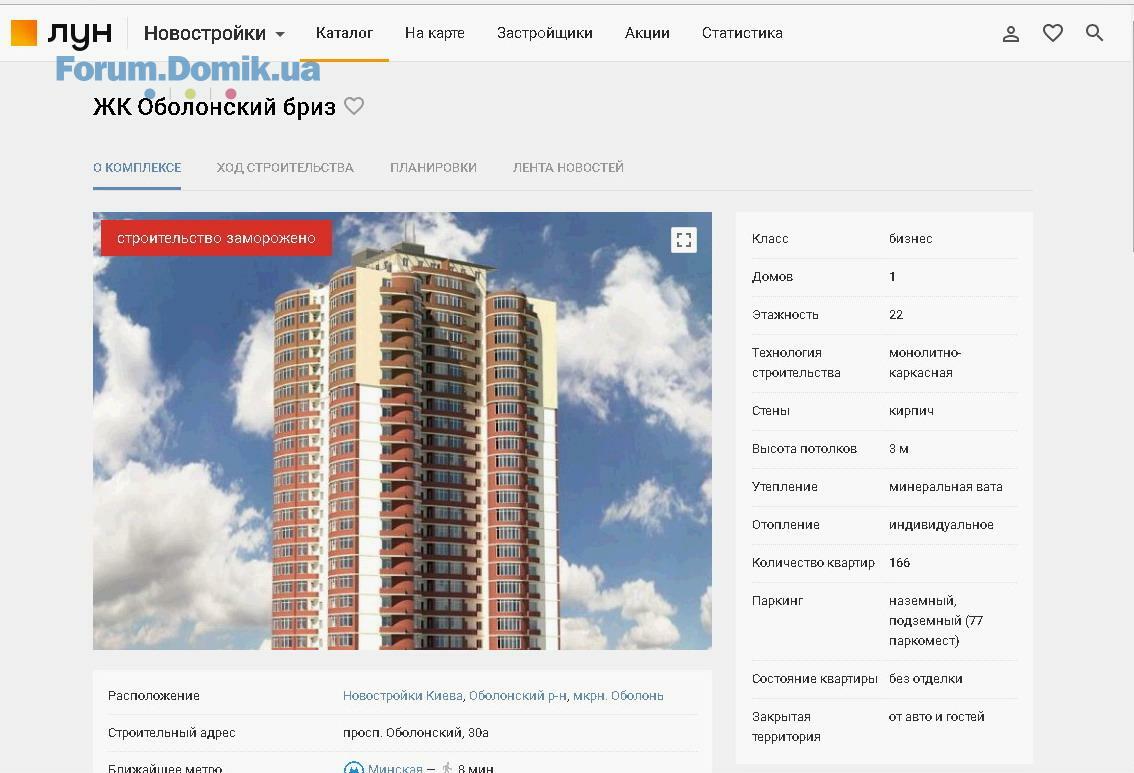Add ЖК Оболонский бриз to favorites
The width and height of the screenshot is (1134, 773).
coord(354,106)
